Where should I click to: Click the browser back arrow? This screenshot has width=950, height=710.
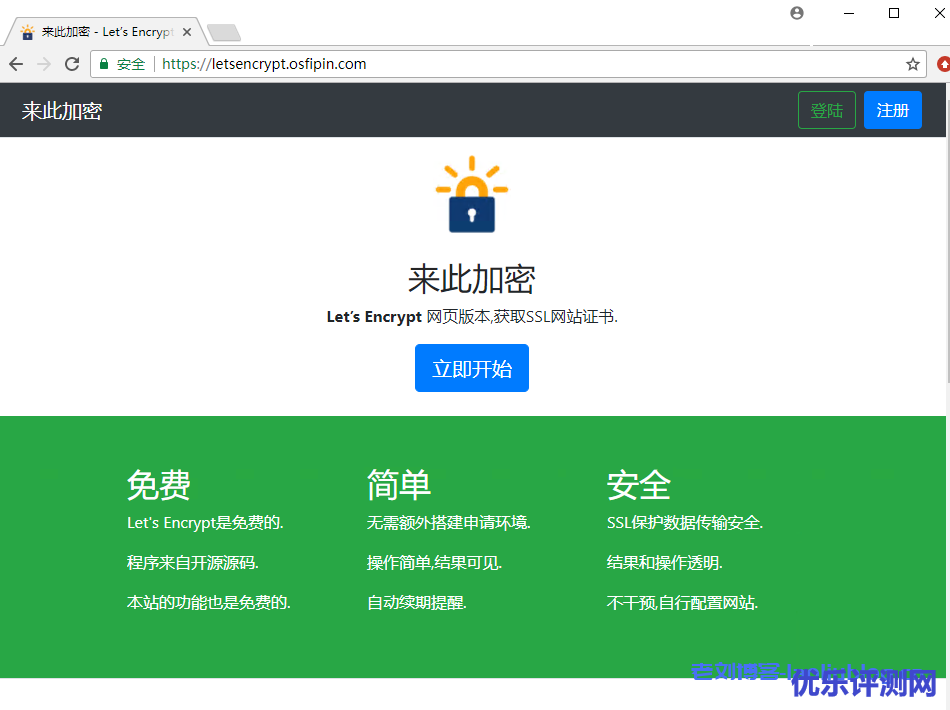[16, 64]
